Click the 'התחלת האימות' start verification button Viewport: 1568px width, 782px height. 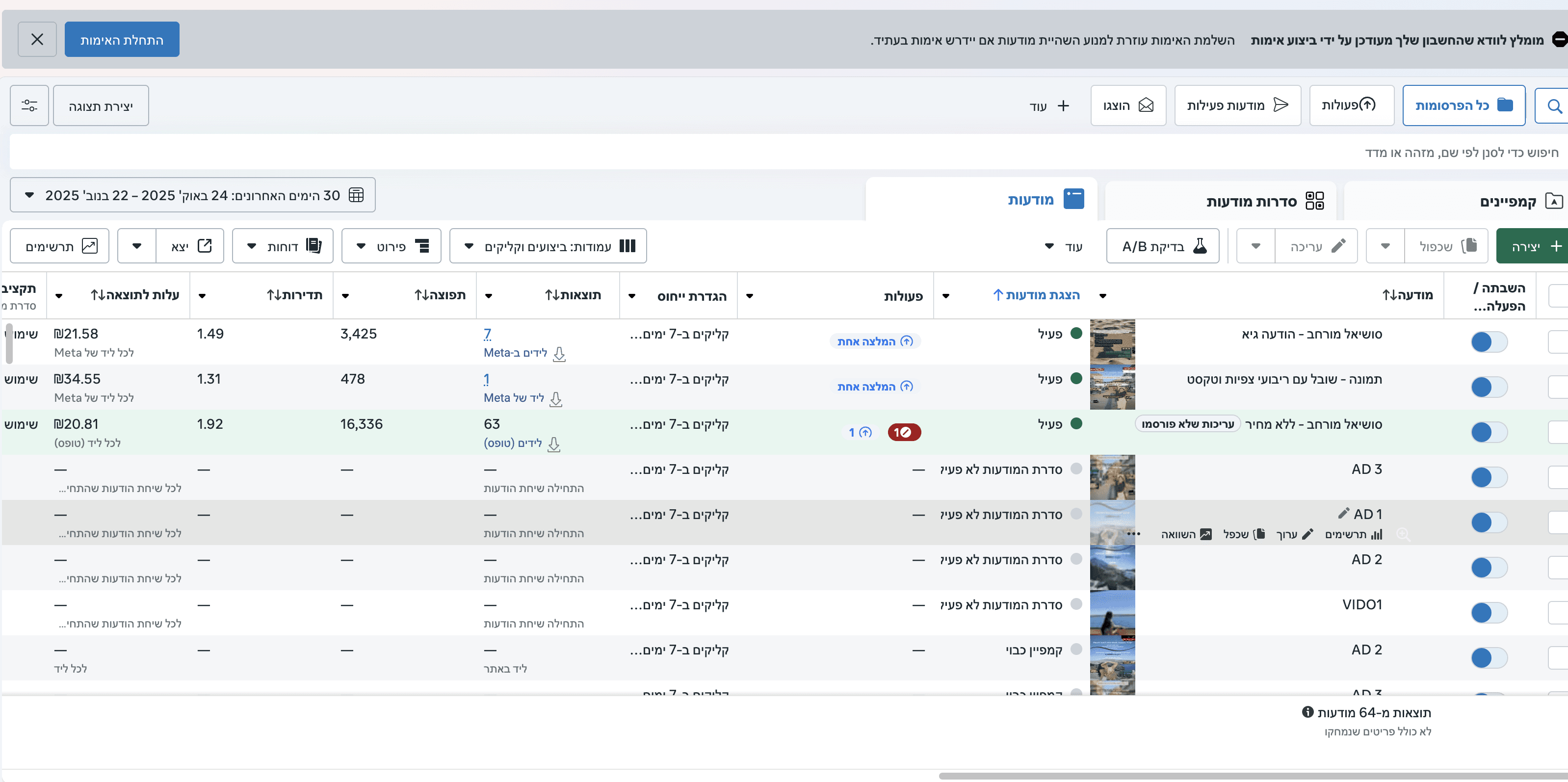122,40
